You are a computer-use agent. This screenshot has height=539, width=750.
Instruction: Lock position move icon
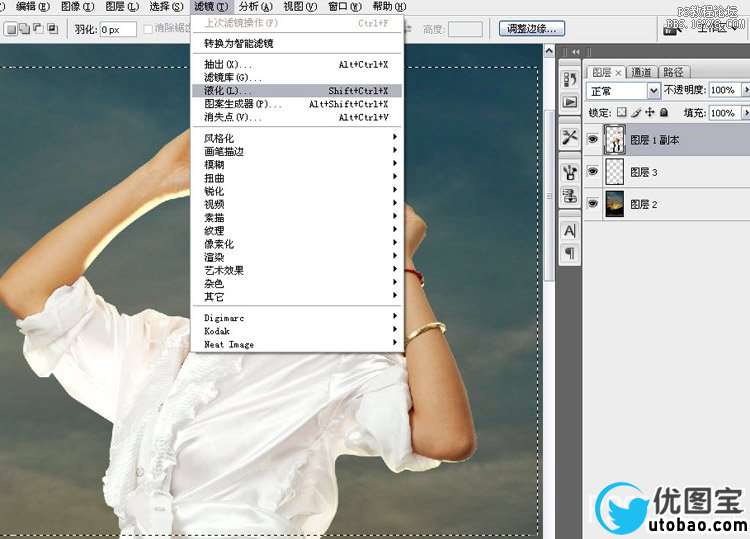650,112
